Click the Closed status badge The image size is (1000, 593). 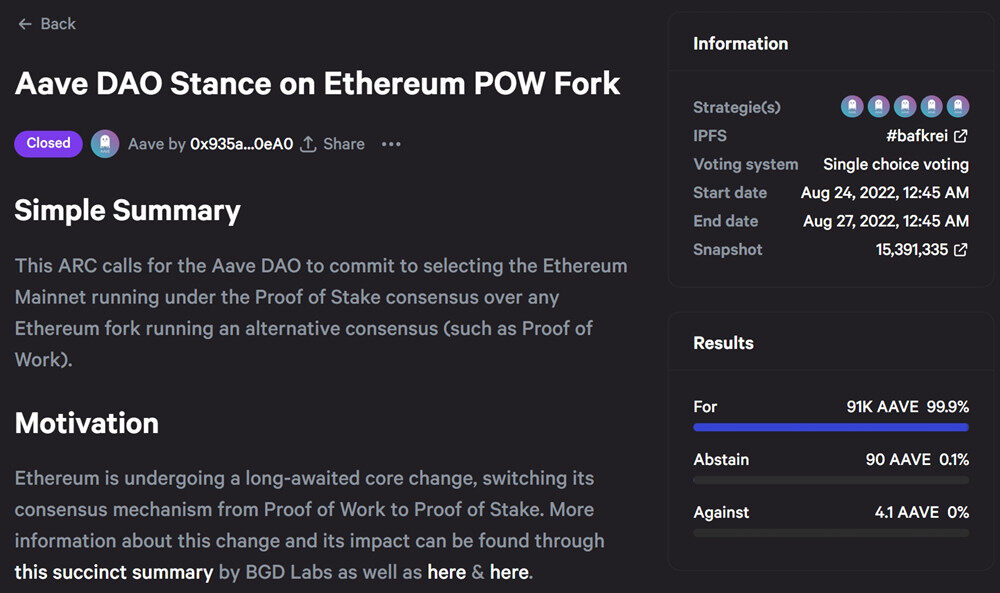(x=48, y=143)
